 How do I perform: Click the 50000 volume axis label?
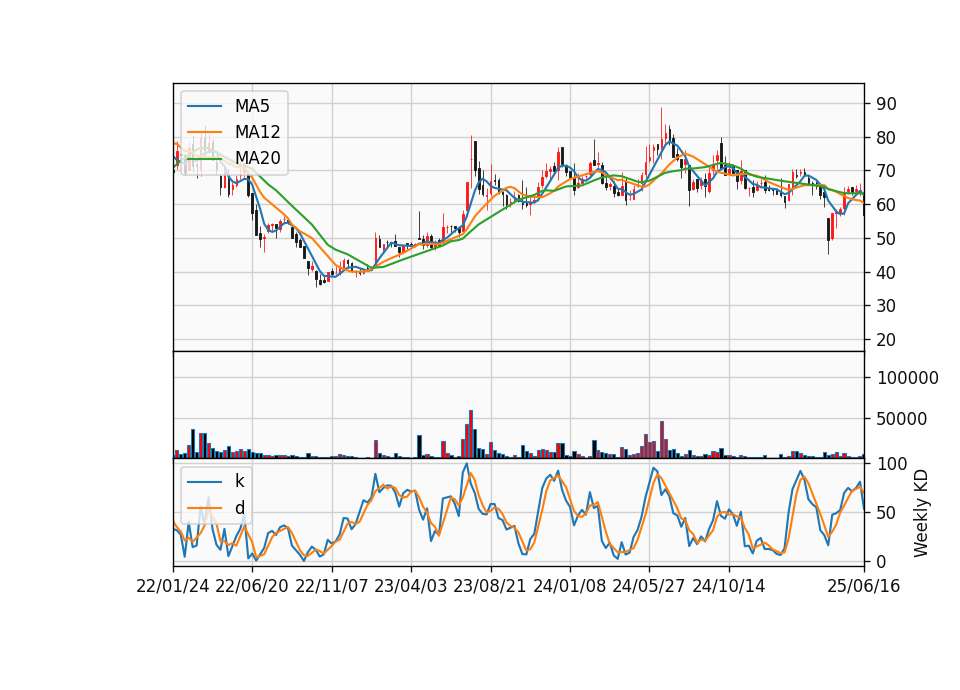(902, 419)
